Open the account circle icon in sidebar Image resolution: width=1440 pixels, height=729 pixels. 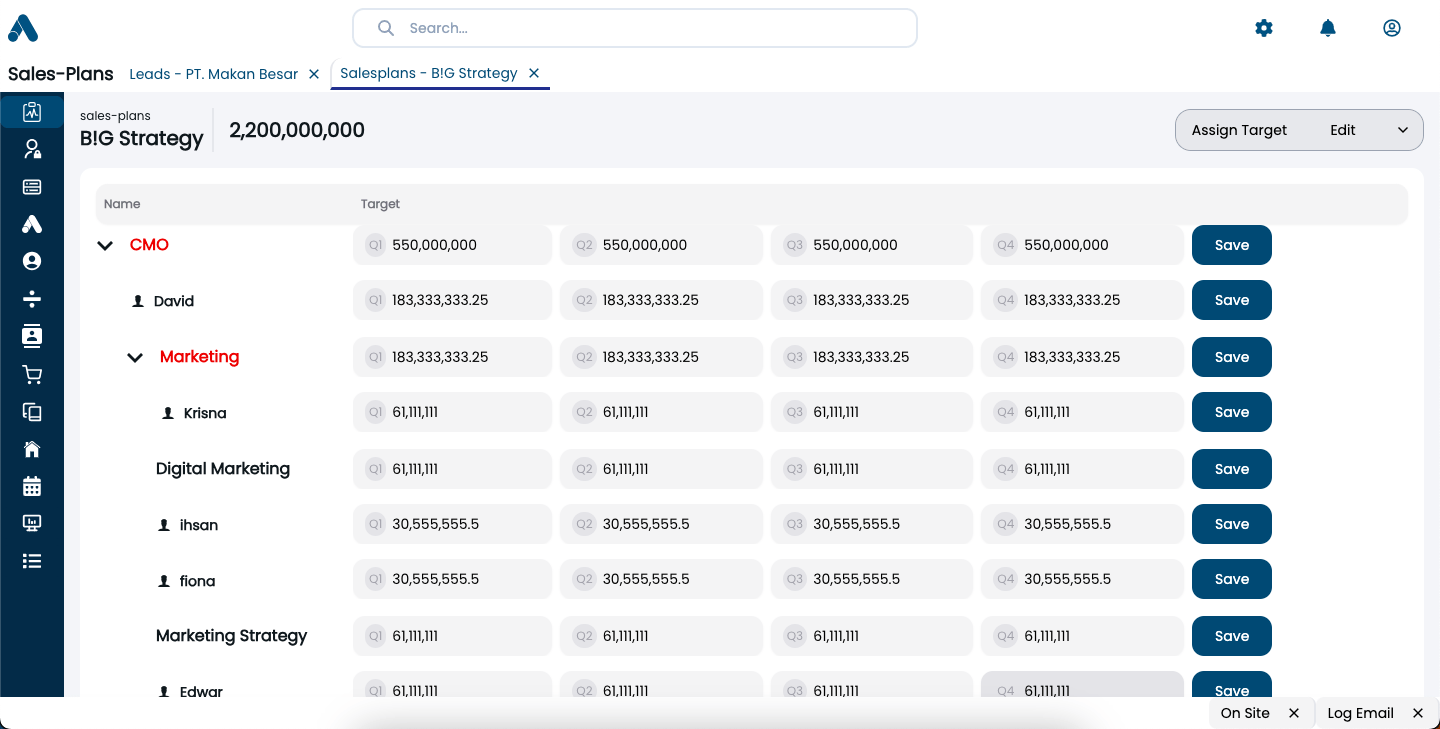click(32, 261)
